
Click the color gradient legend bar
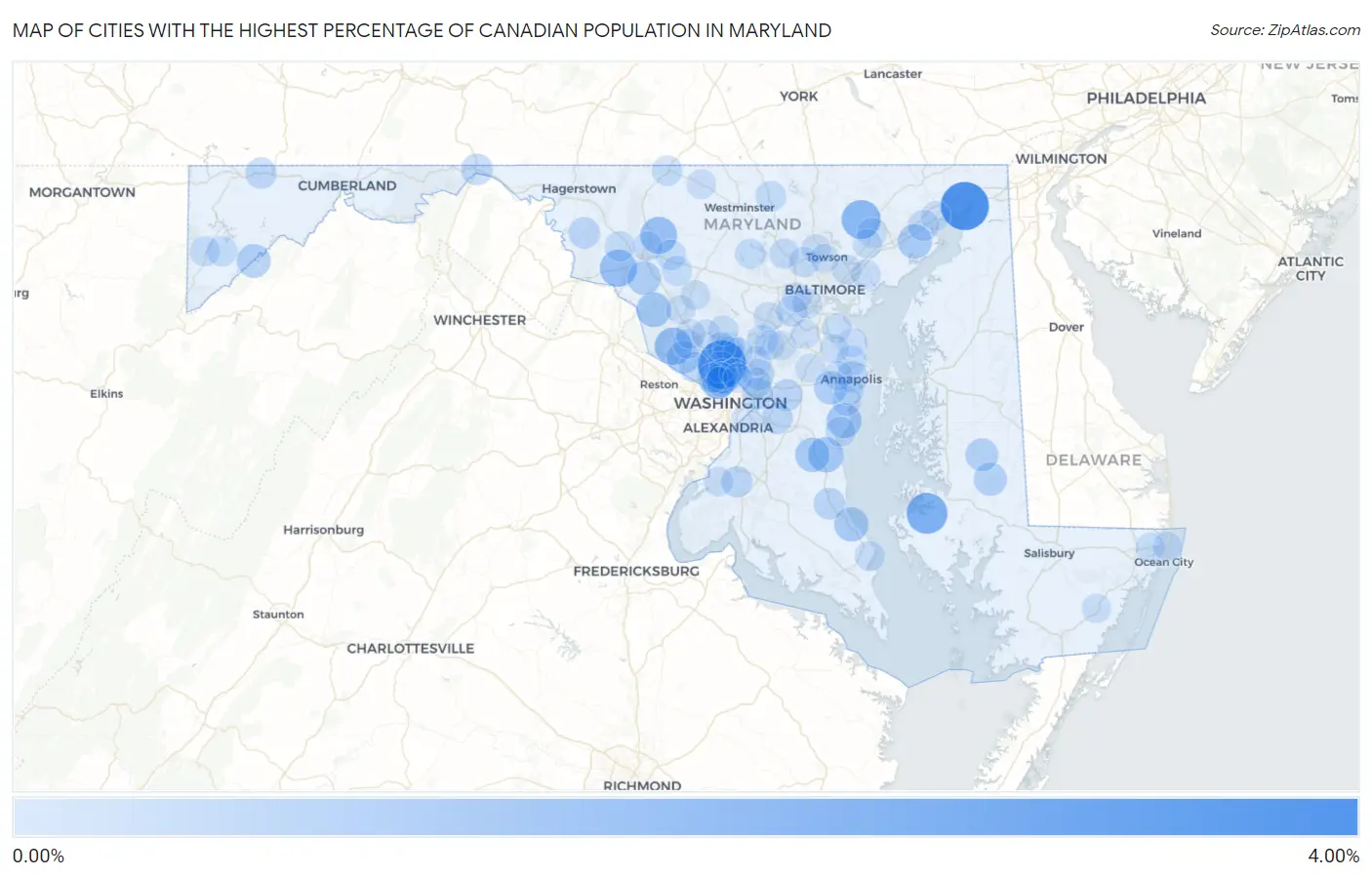click(x=685, y=817)
